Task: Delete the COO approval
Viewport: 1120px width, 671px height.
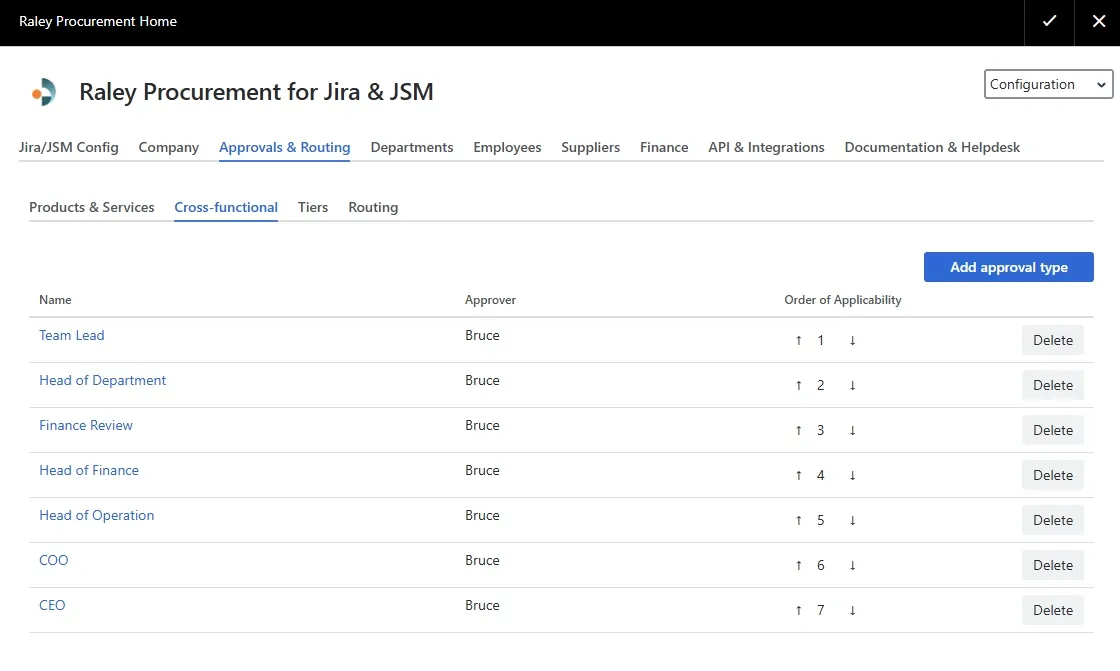Action: tap(1053, 565)
